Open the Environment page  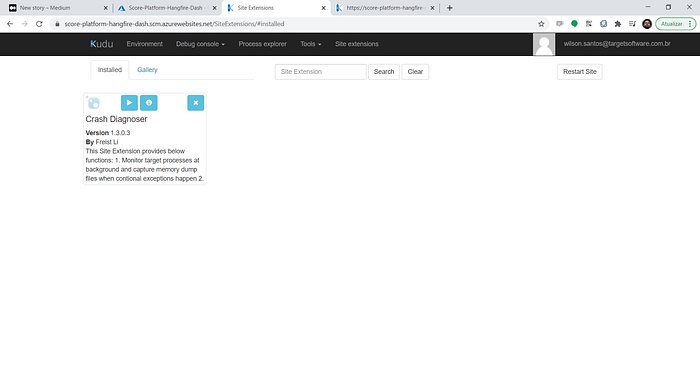click(145, 44)
